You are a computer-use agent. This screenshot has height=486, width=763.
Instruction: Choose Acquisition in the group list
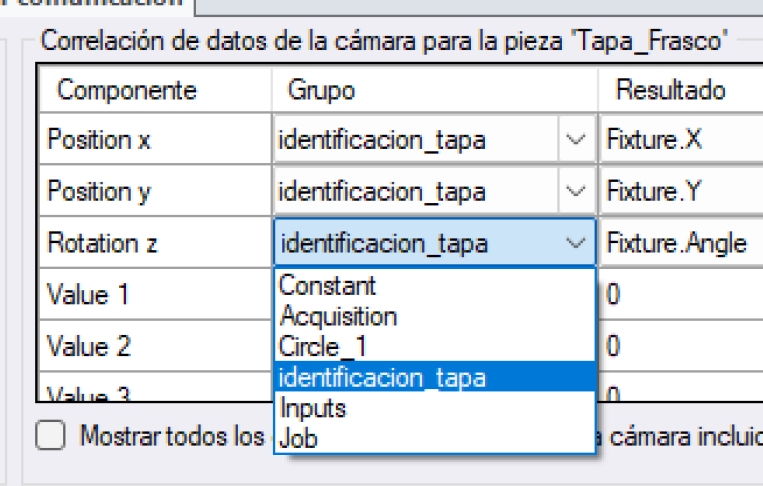338,316
